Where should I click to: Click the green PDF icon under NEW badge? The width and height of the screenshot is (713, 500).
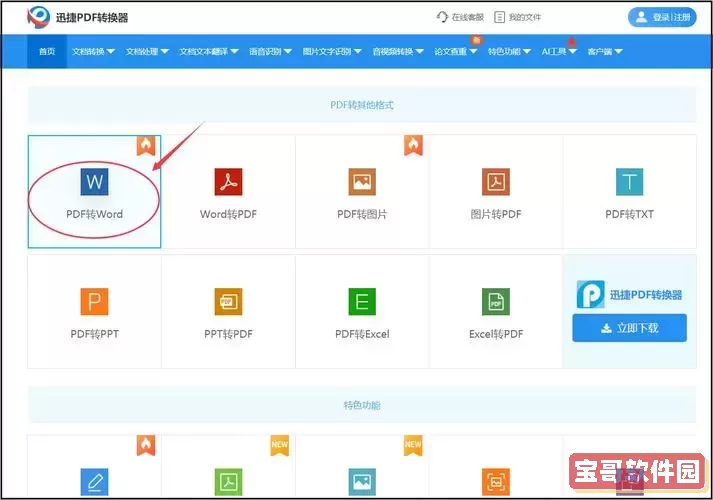228,482
